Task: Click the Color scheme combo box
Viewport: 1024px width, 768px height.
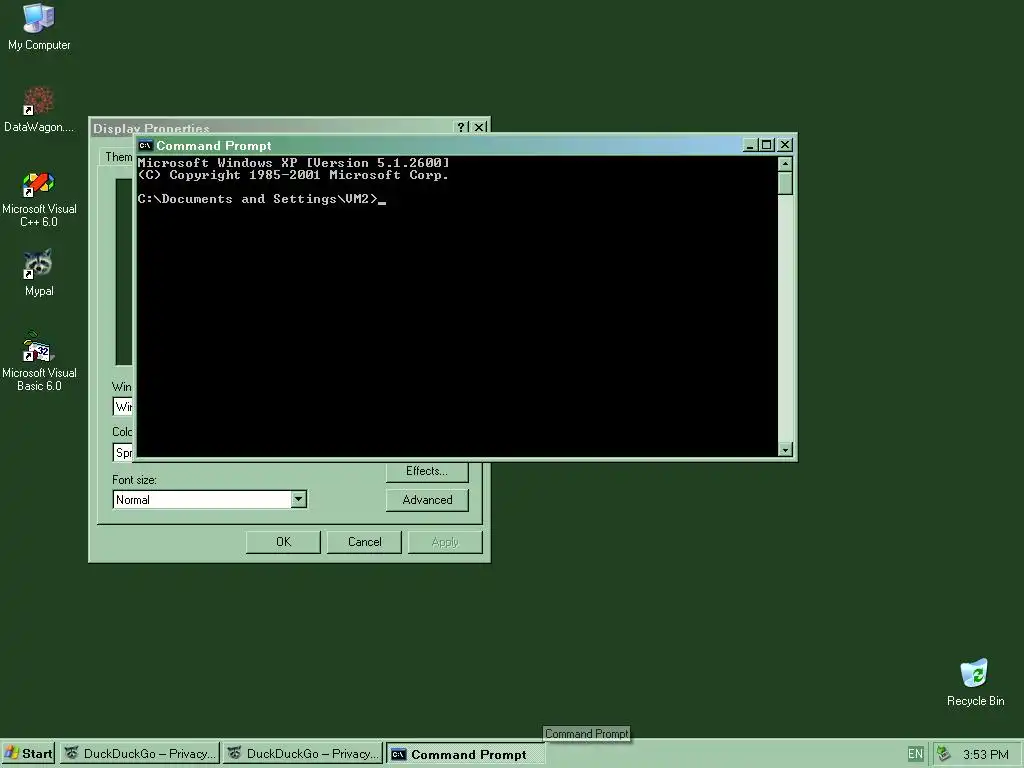Action: click(123, 453)
